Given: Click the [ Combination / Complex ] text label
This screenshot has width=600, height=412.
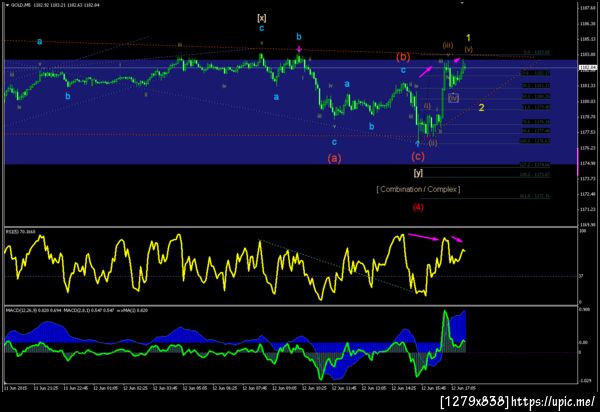Looking at the screenshot, I should (x=418, y=189).
